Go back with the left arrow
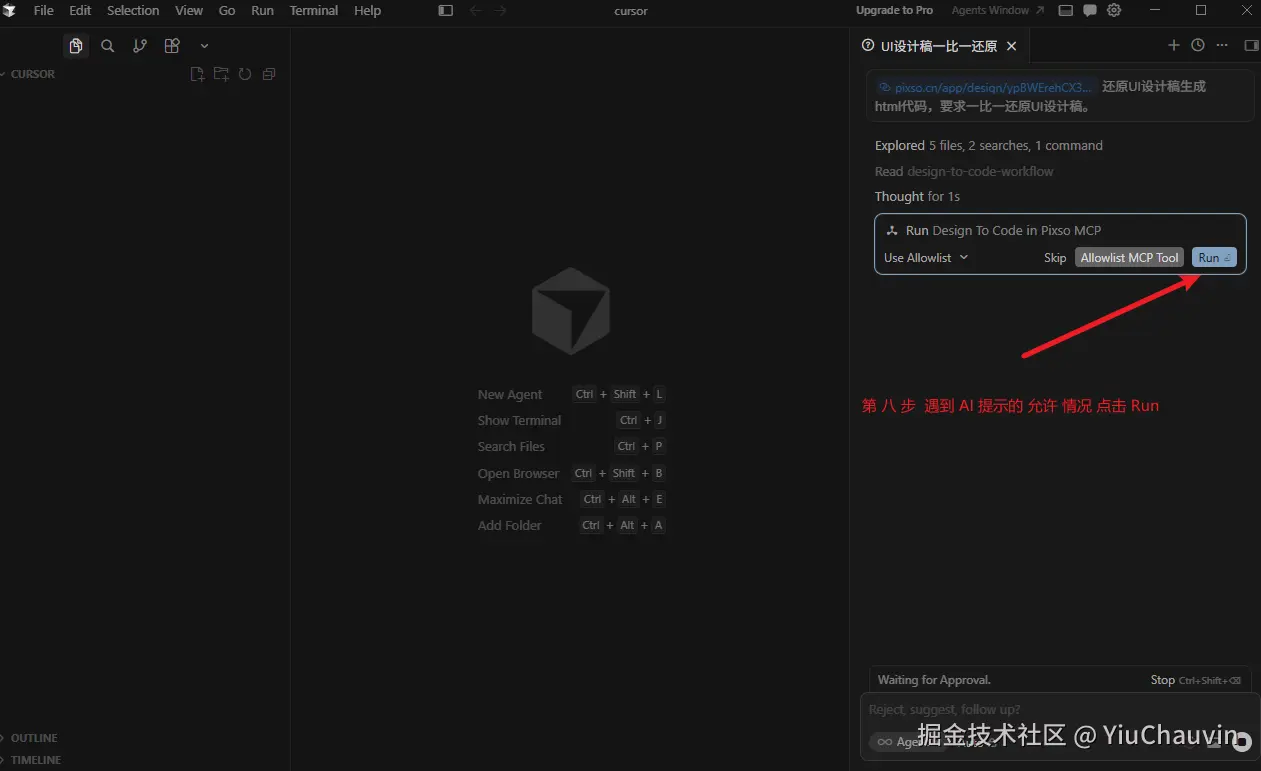Screen dimensions: 1261x771 [x=476, y=10]
